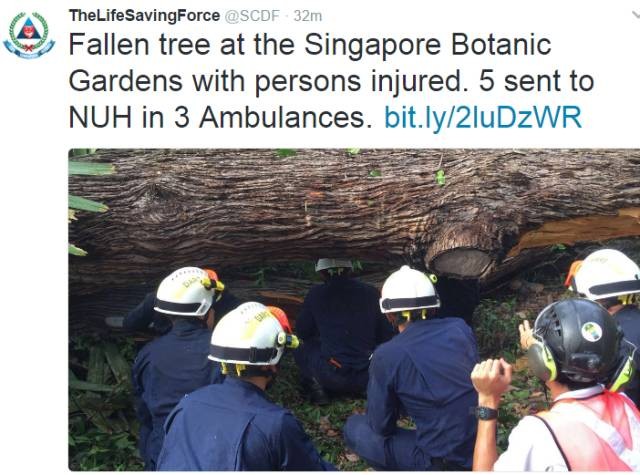Click the words 'Singapore Botanic' in tweet
This screenshot has width=640, height=475.
tap(427, 44)
